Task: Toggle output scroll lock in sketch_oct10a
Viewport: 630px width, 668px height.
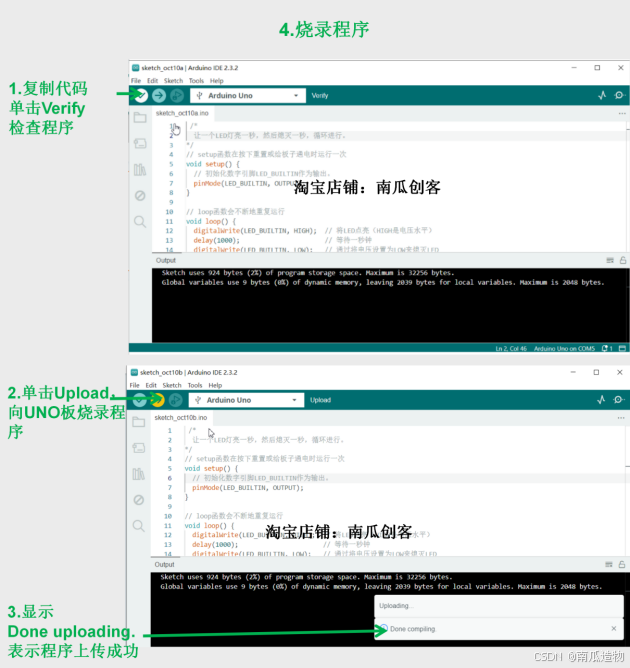Action: click(623, 260)
